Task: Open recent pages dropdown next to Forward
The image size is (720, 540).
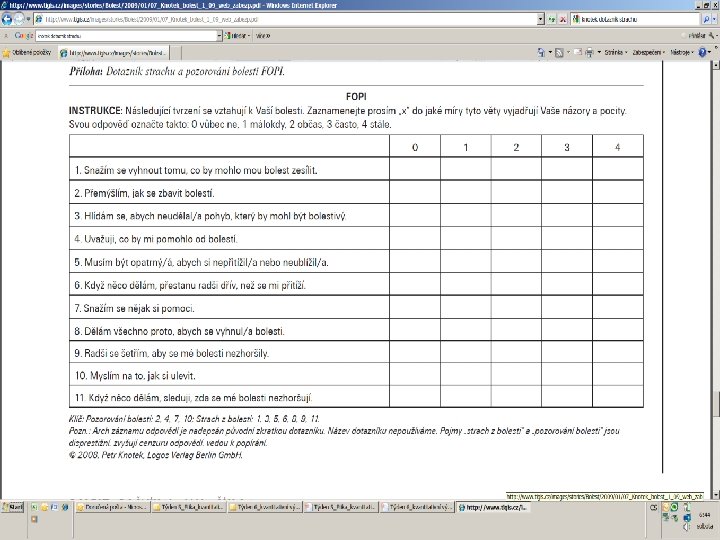Action: [x=28, y=19]
